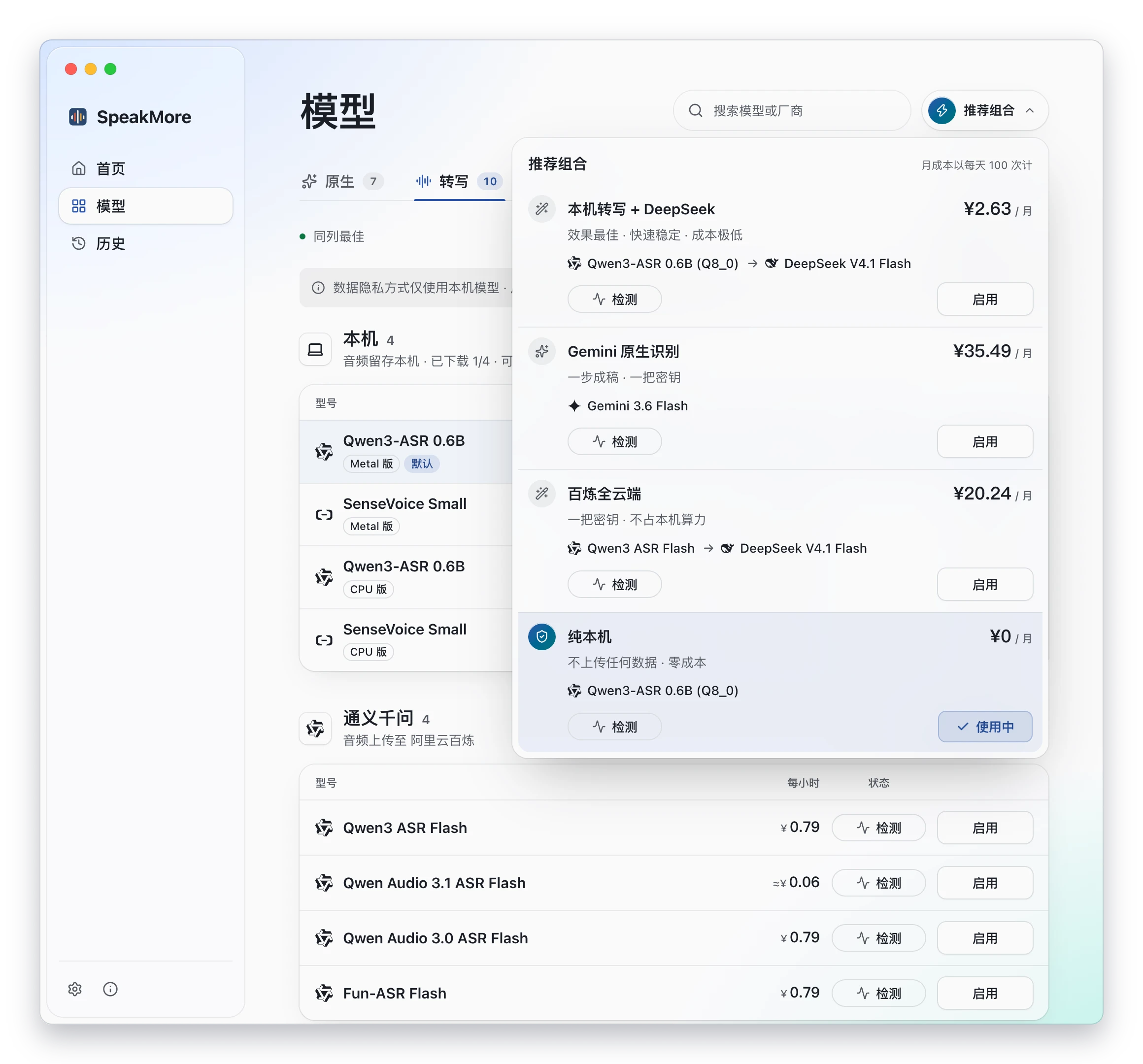The width and height of the screenshot is (1143, 1064).
Task: Click the icon beside SenseVoice Small Metal 版
Action: coord(324,514)
